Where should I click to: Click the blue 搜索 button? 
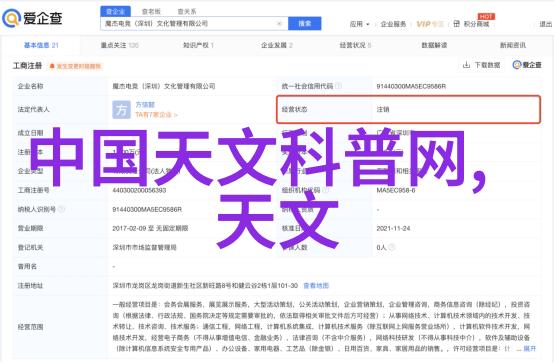pos(305,24)
